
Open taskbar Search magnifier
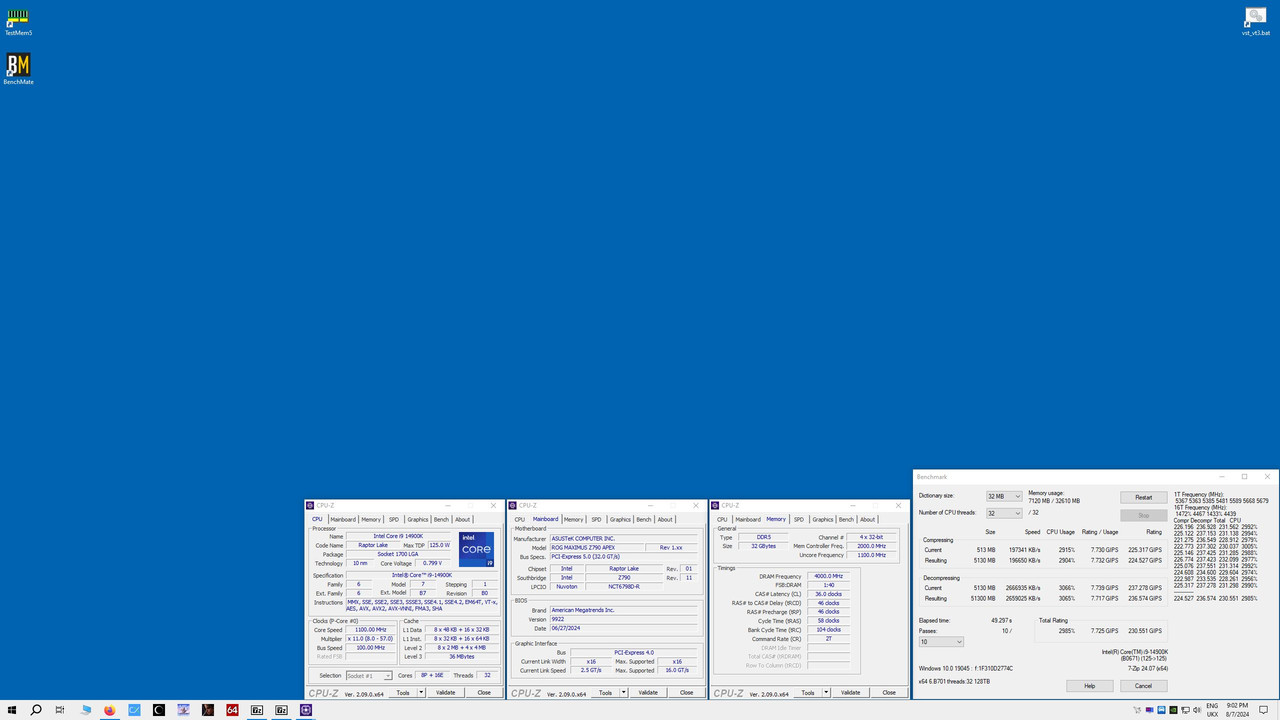pos(36,710)
